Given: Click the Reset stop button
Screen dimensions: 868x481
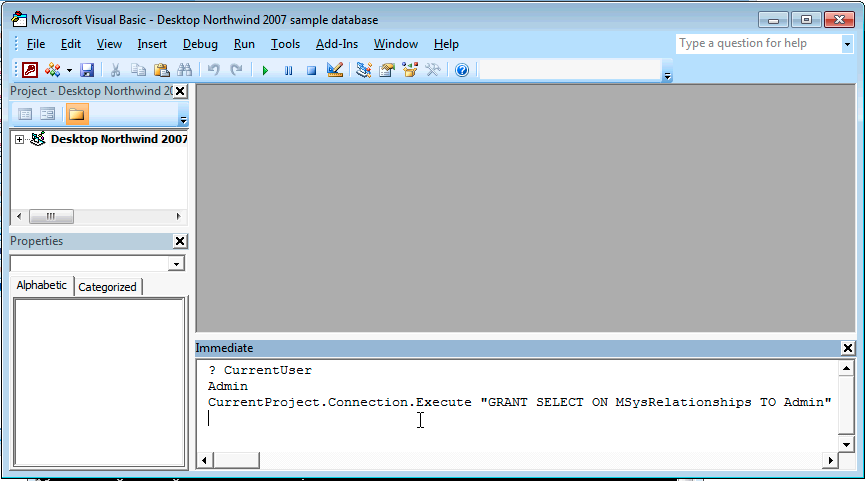Looking at the screenshot, I should [x=311, y=70].
